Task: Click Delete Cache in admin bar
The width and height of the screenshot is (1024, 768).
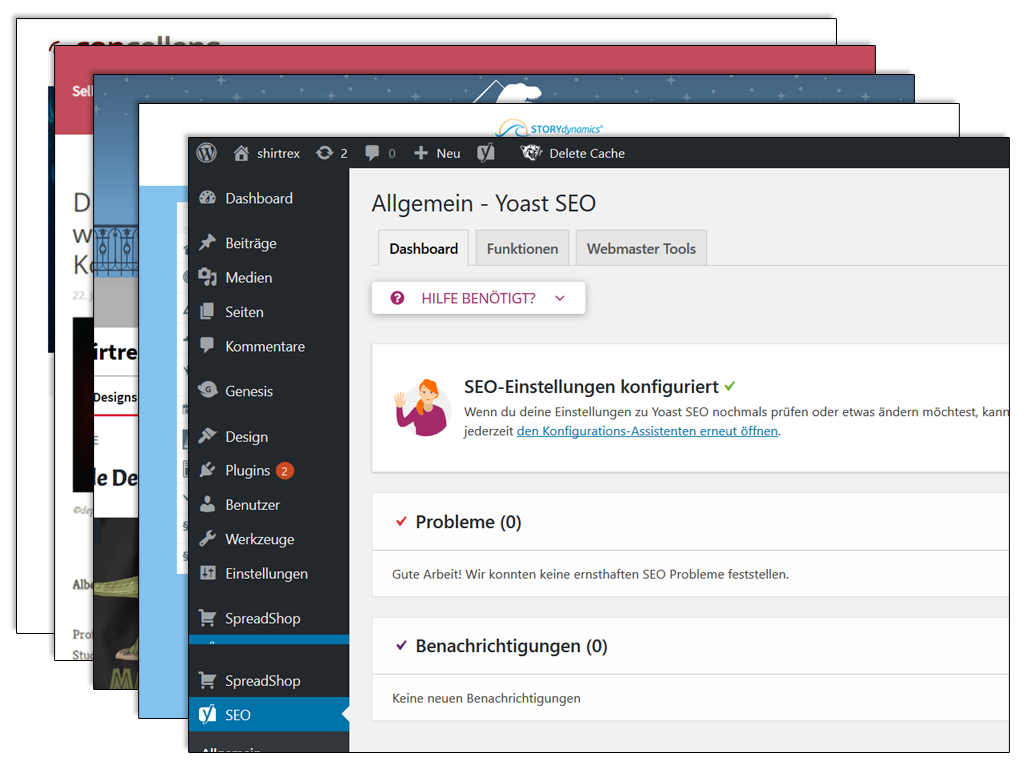Action: [x=586, y=153]
